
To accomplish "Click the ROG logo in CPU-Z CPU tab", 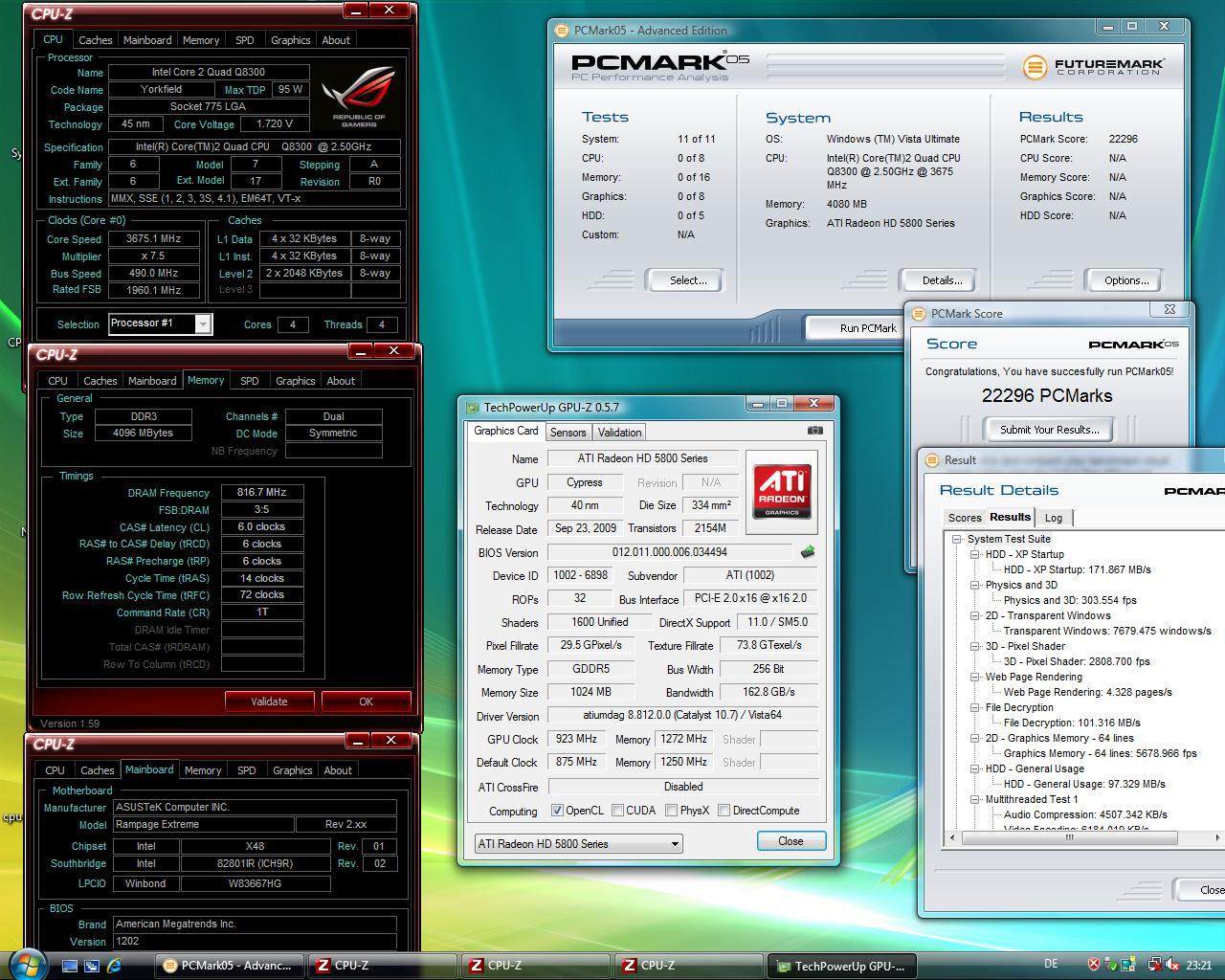I will tap(359, 97).
